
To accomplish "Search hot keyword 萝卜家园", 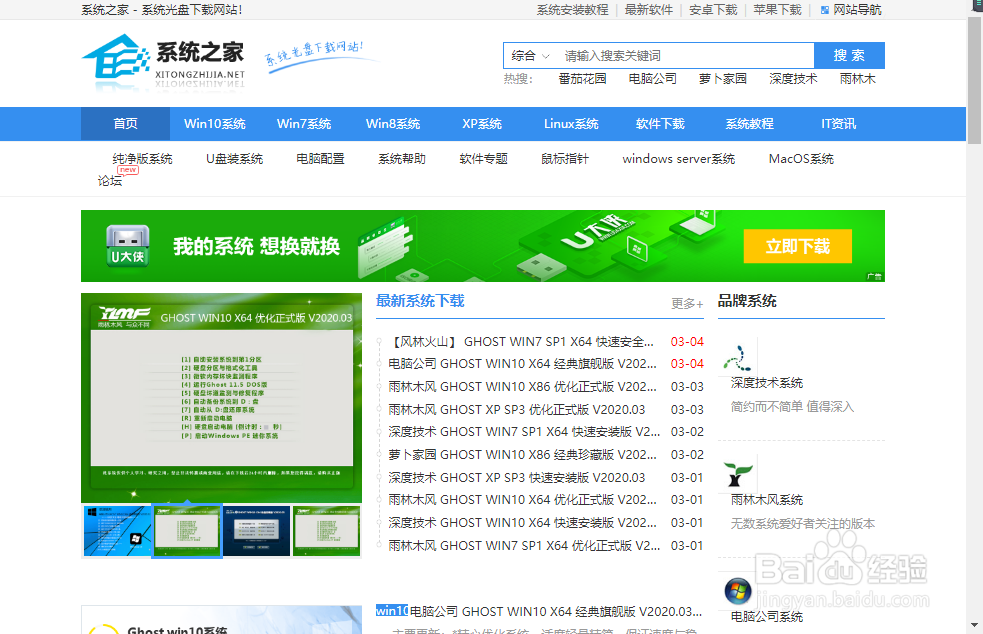I will click(723, 79).
